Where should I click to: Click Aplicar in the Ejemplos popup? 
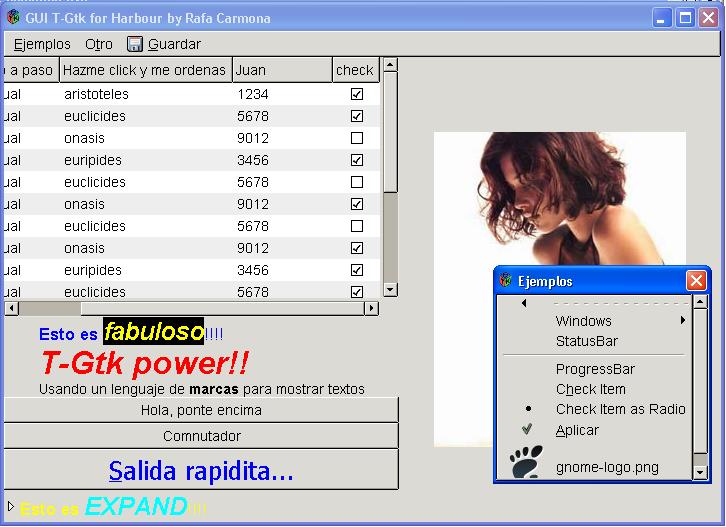[x=594, y=430]
